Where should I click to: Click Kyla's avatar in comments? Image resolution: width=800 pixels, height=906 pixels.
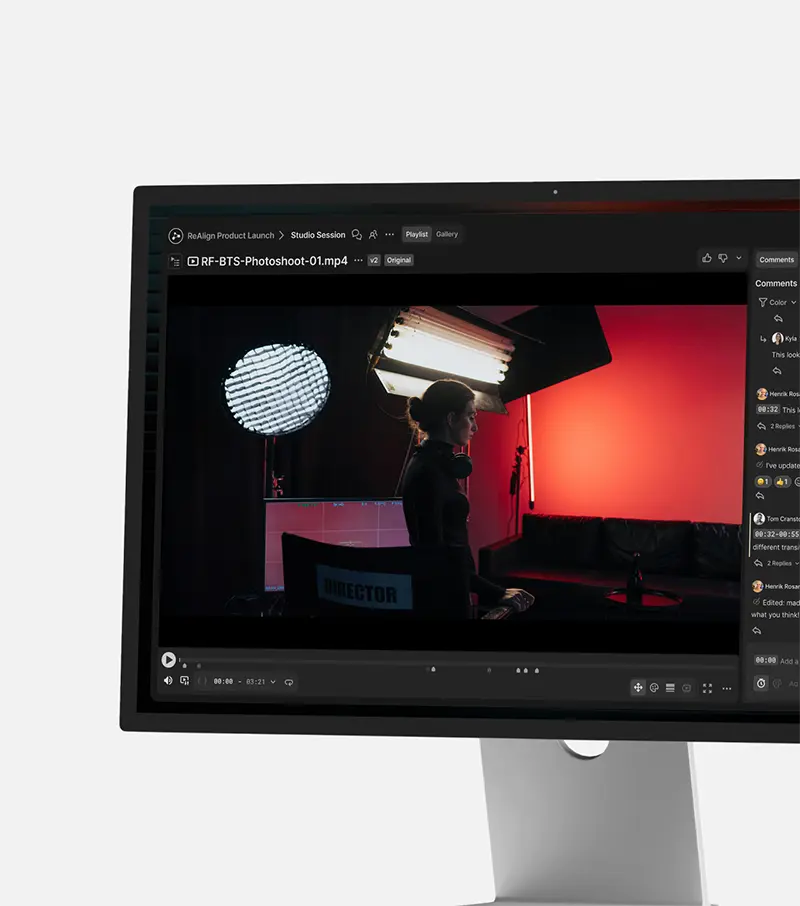pyautogui.click(x=777, y=339)
